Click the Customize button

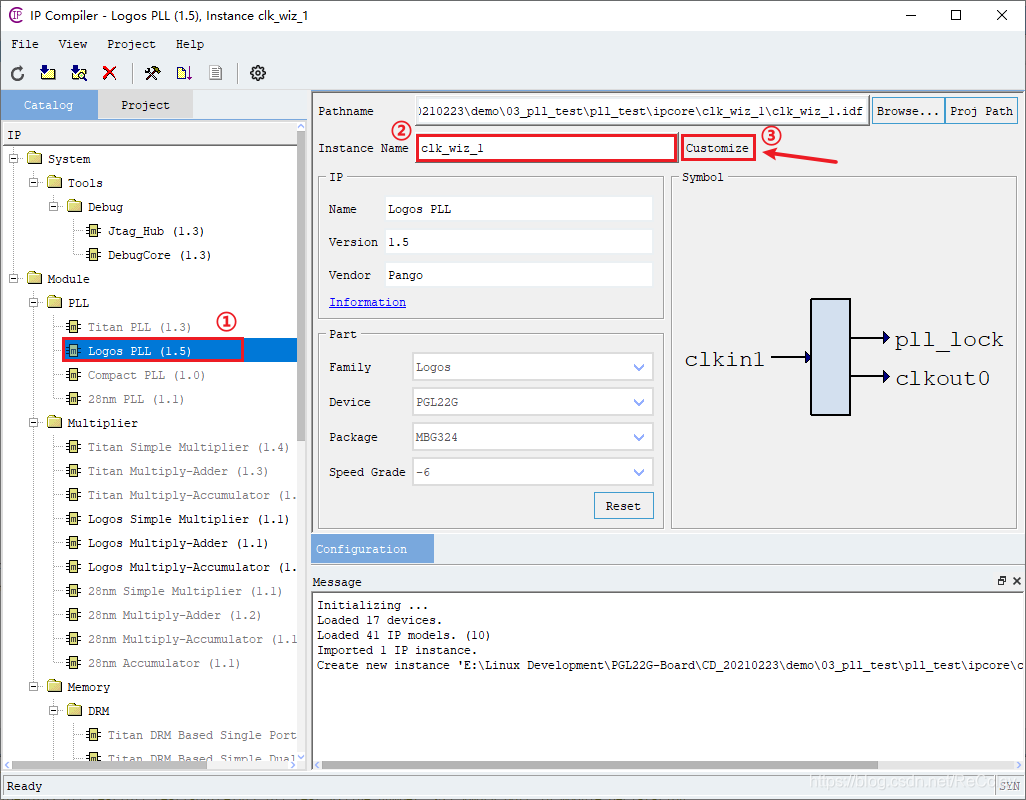click(x=718, y=148)
